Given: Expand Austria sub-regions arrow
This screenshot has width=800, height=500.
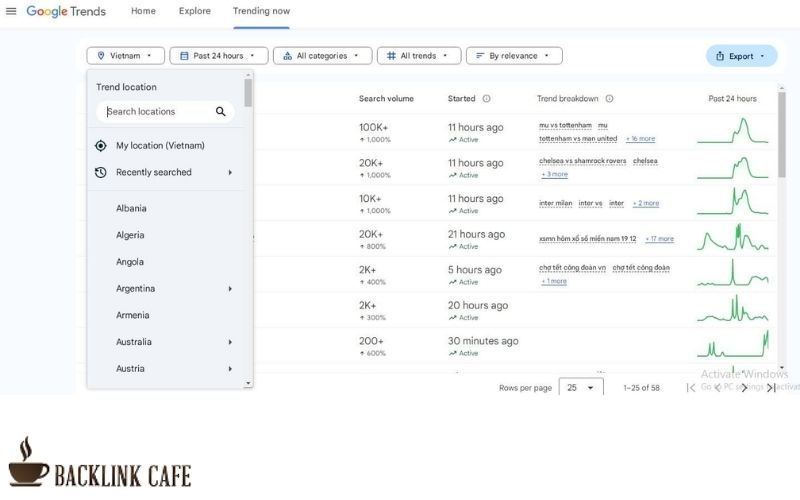Looking at the screenshot, I should [x=230, y=369].
